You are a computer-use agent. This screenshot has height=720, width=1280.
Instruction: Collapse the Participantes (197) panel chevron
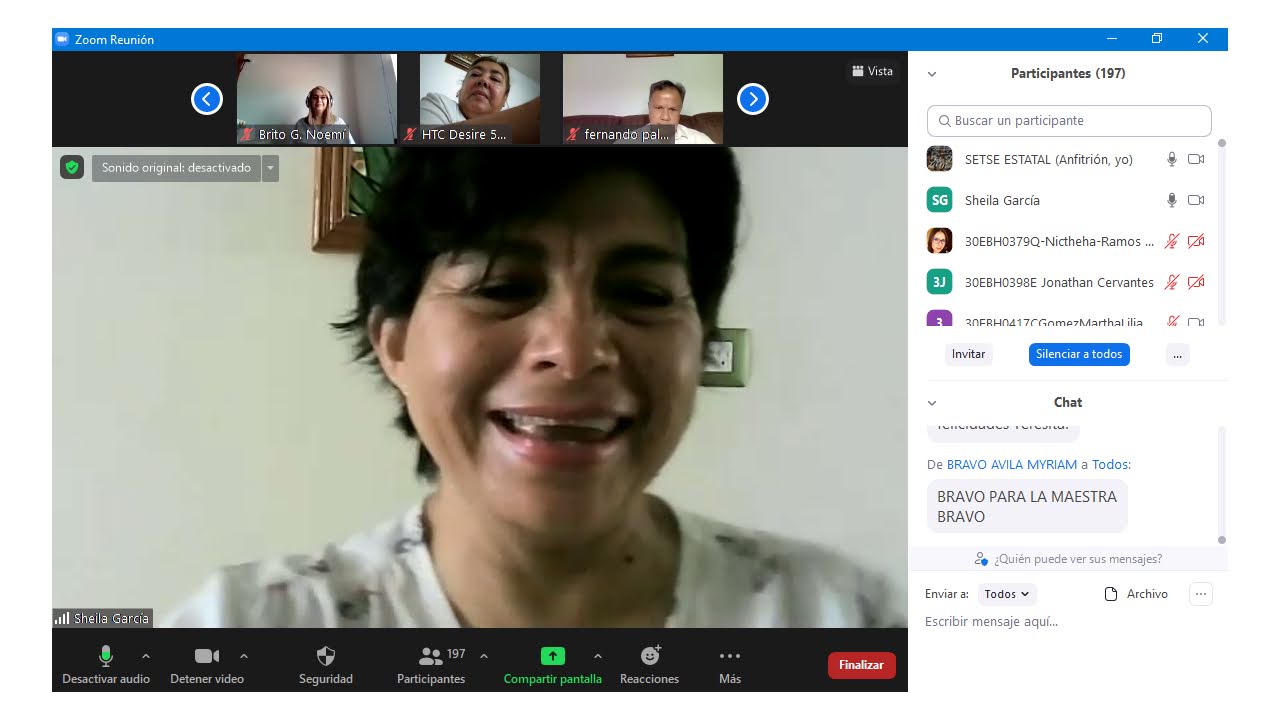pos(932,74)
